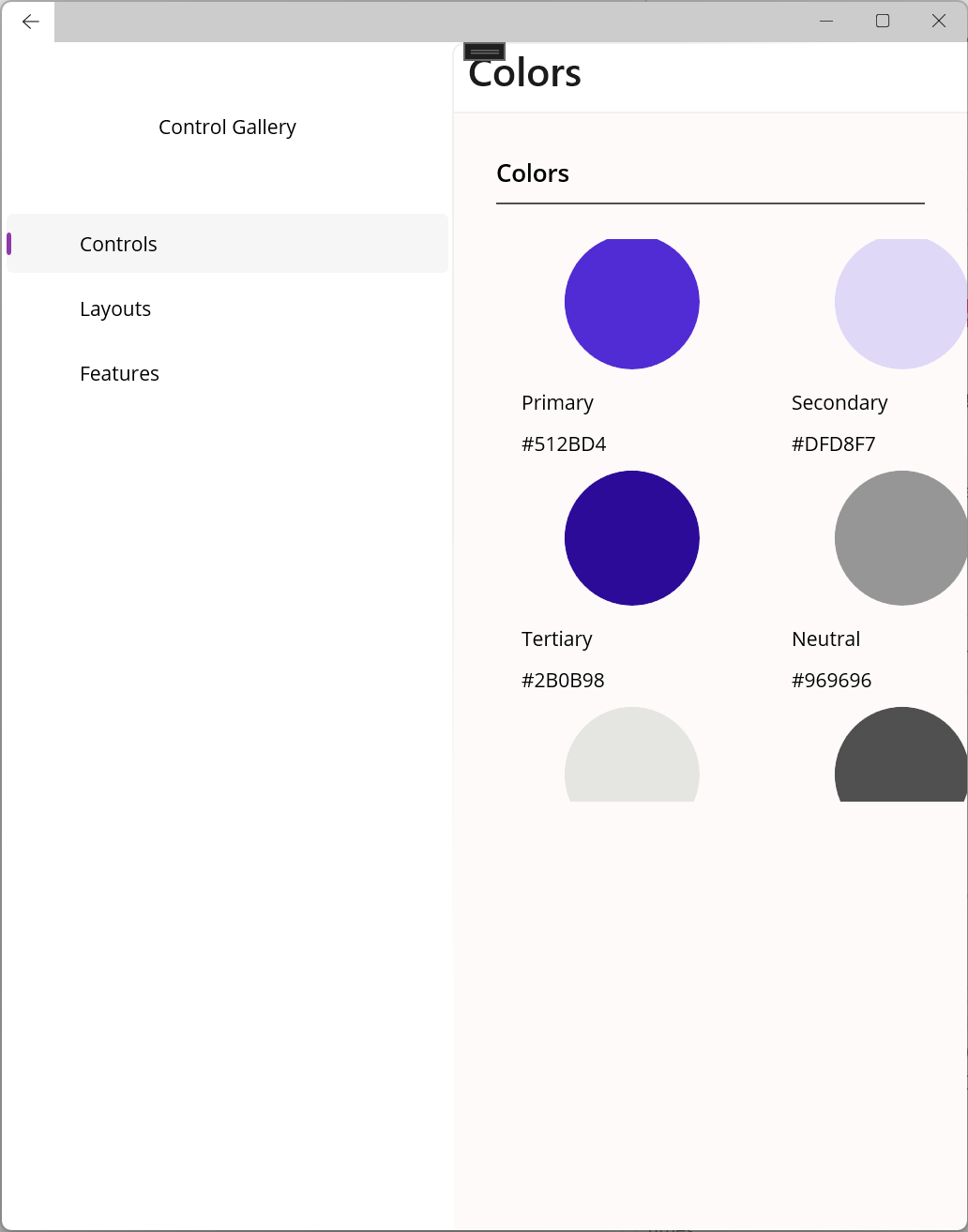Switch to the Layouts section
This screenshot has height=1232, width=968.
pos(115,308)
